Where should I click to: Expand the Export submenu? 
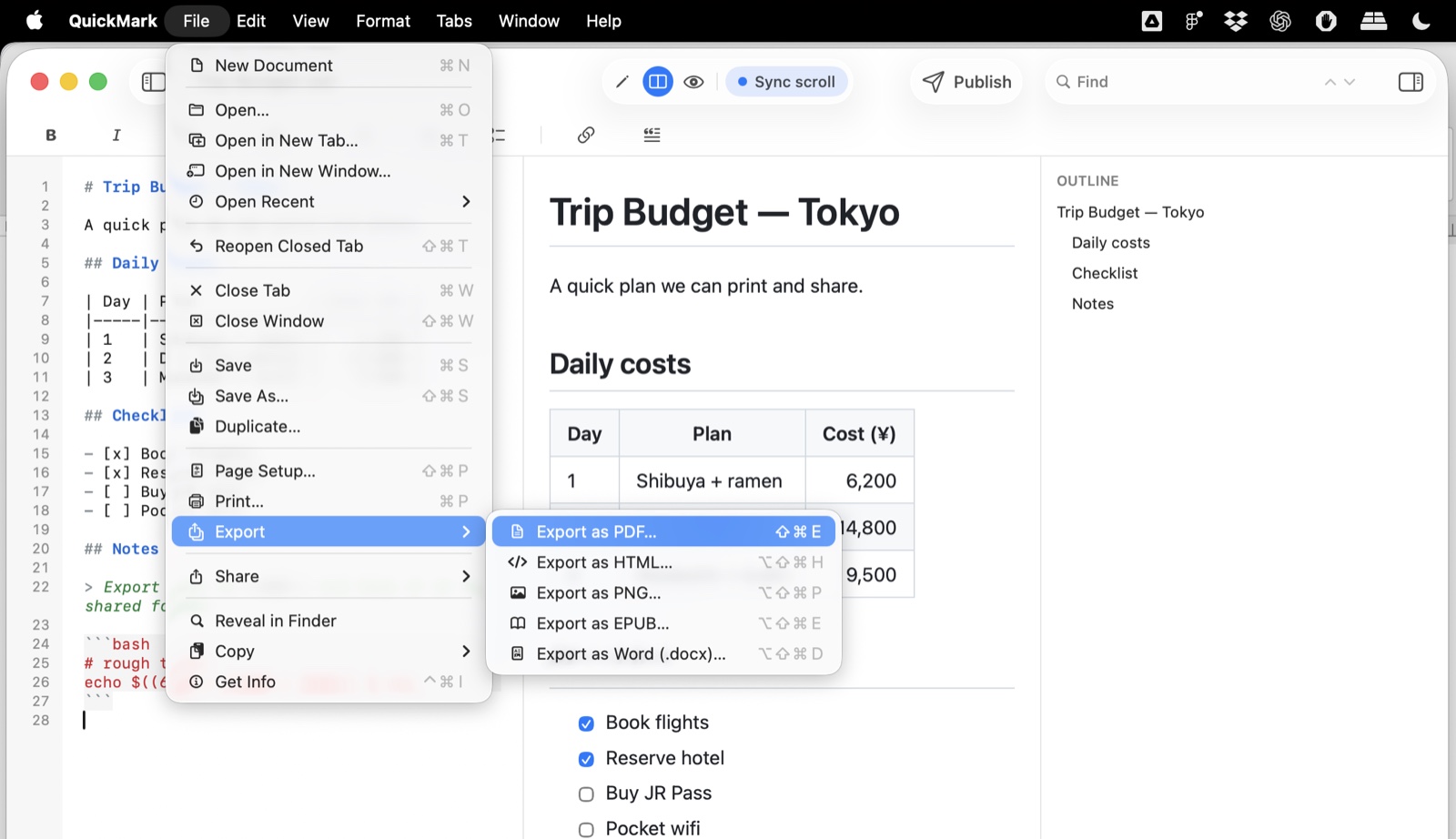329,531
